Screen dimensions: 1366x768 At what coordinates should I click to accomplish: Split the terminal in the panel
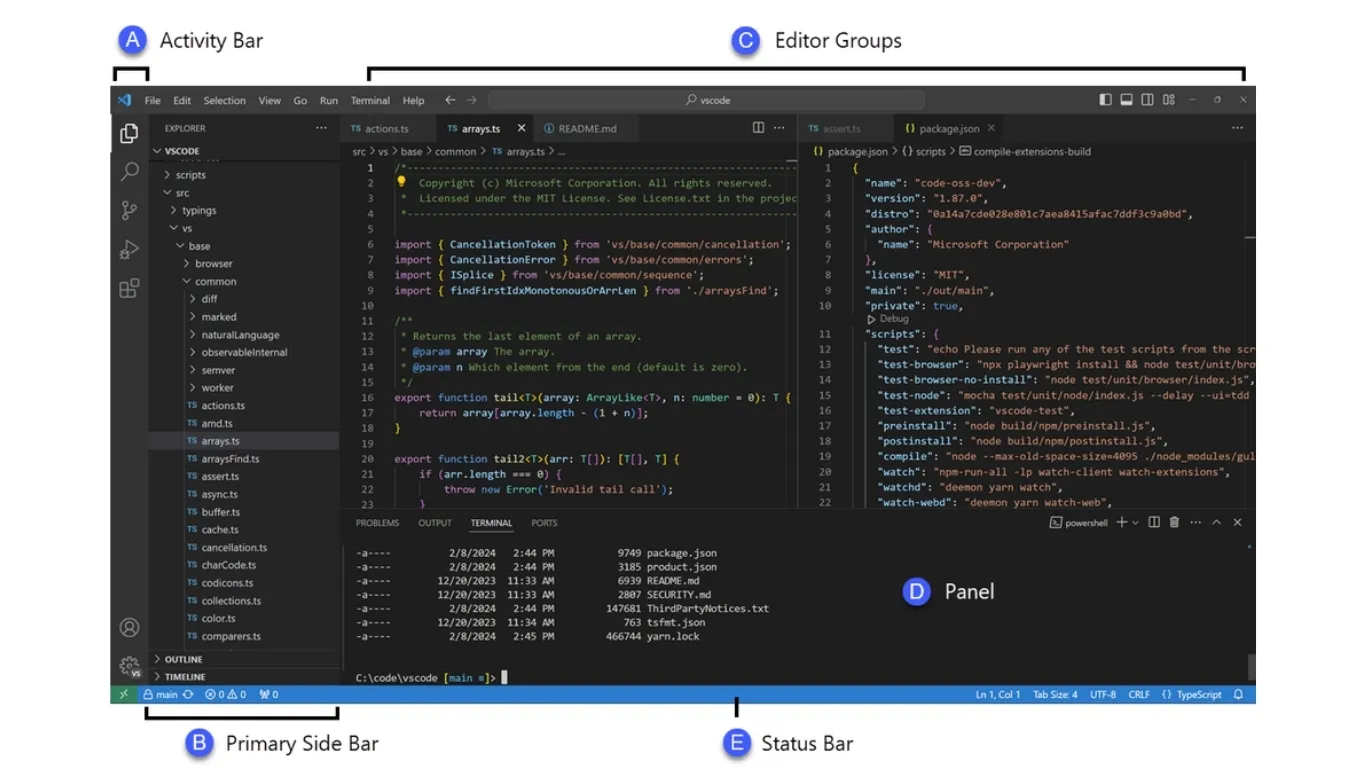click(1154, 522)
